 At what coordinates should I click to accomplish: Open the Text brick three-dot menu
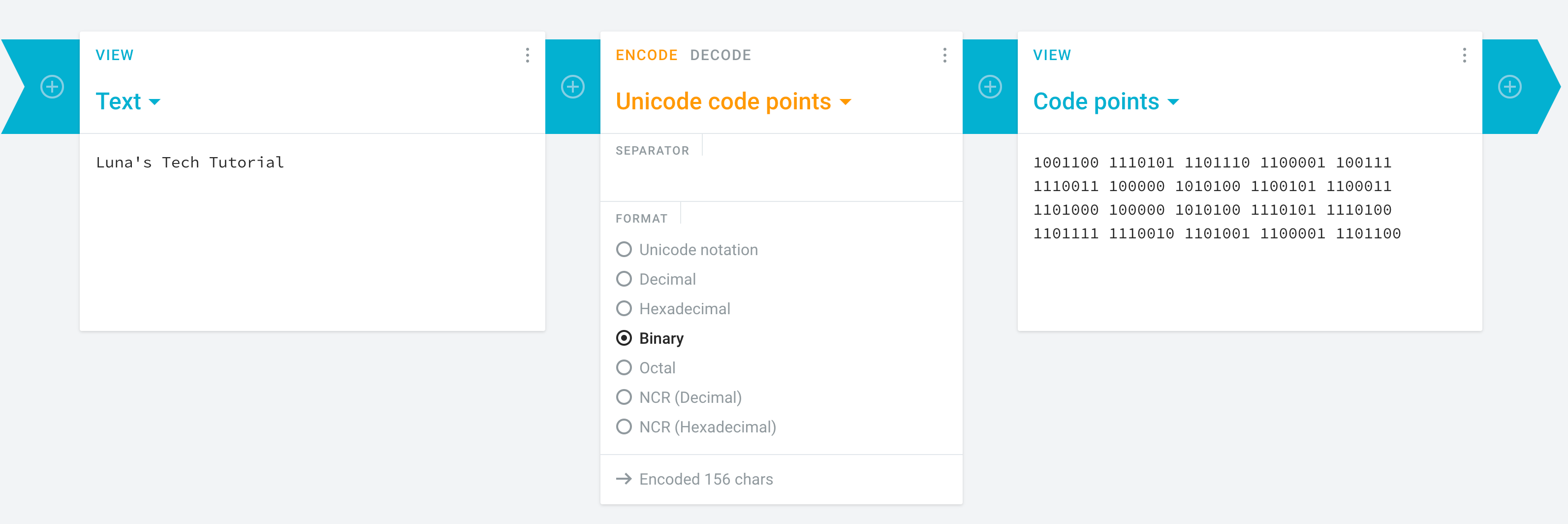click(x=527, y=56)
